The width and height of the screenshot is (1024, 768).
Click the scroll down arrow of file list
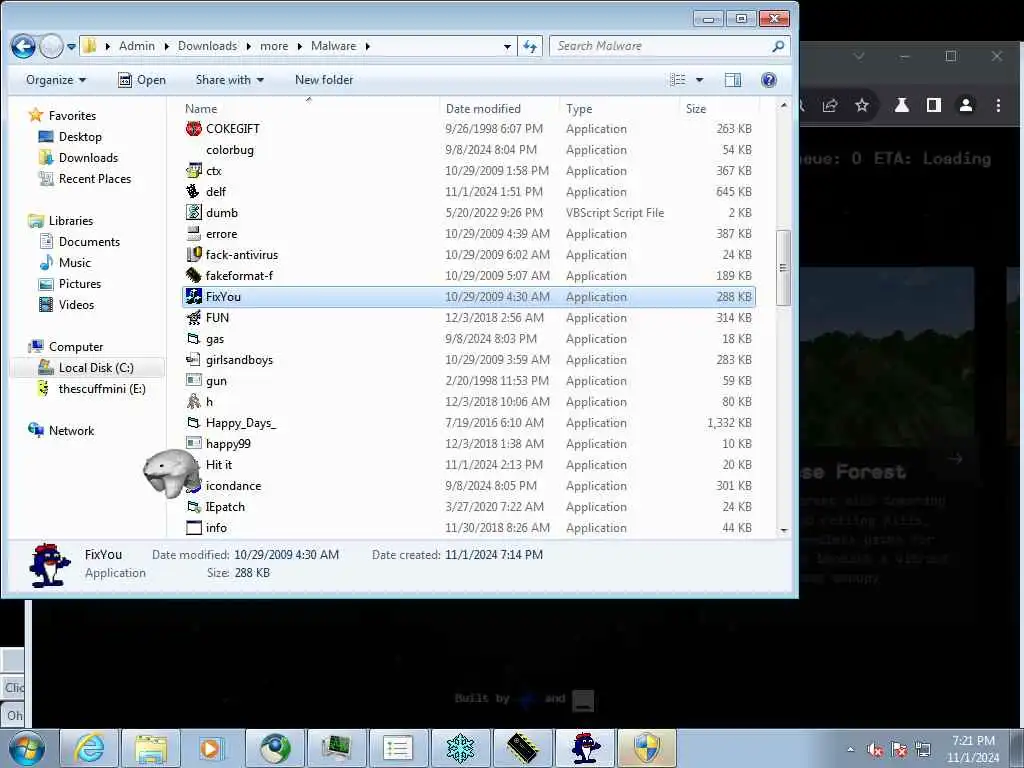[x=784, y=531]
